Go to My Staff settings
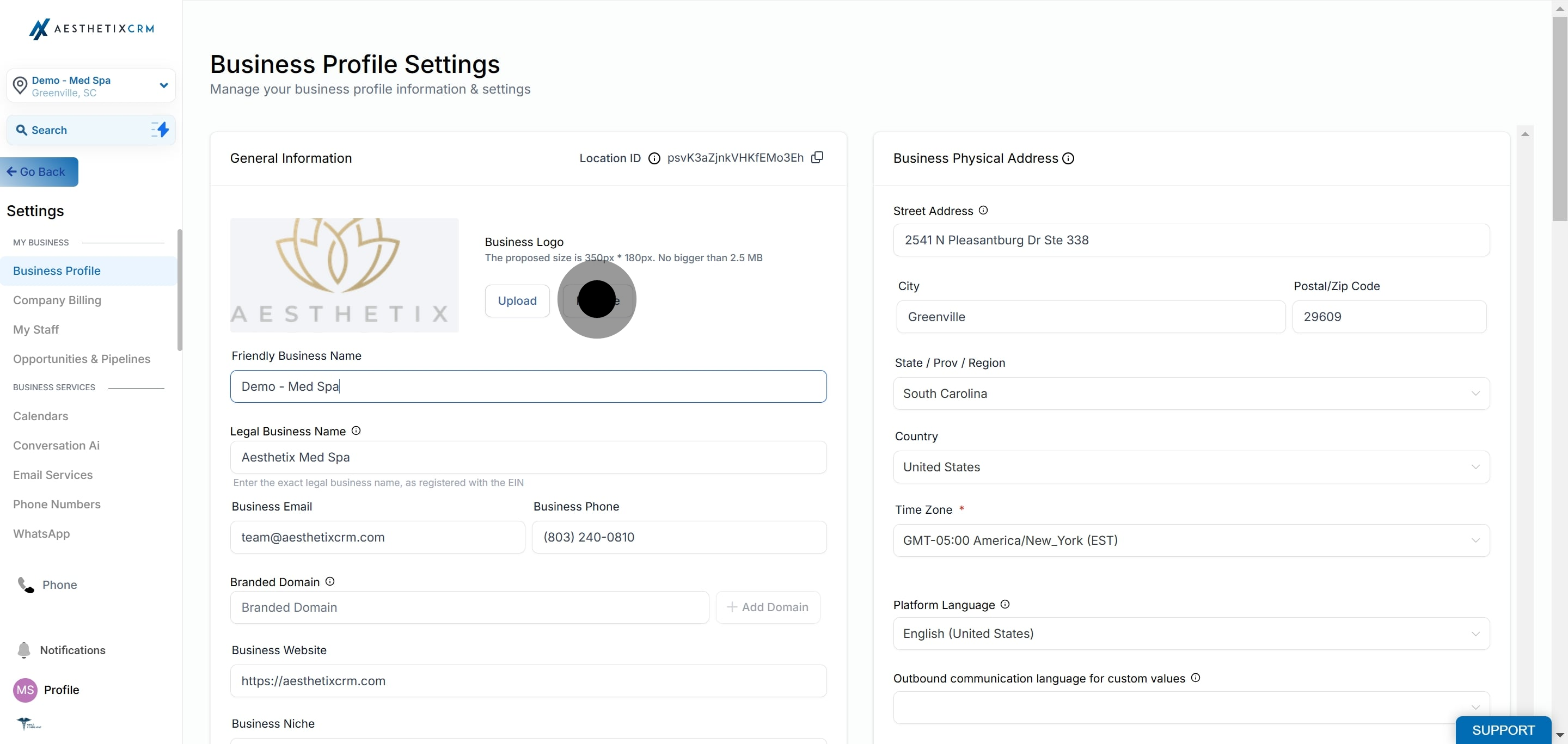The image size is (1568, 744). tap(36, 330)
